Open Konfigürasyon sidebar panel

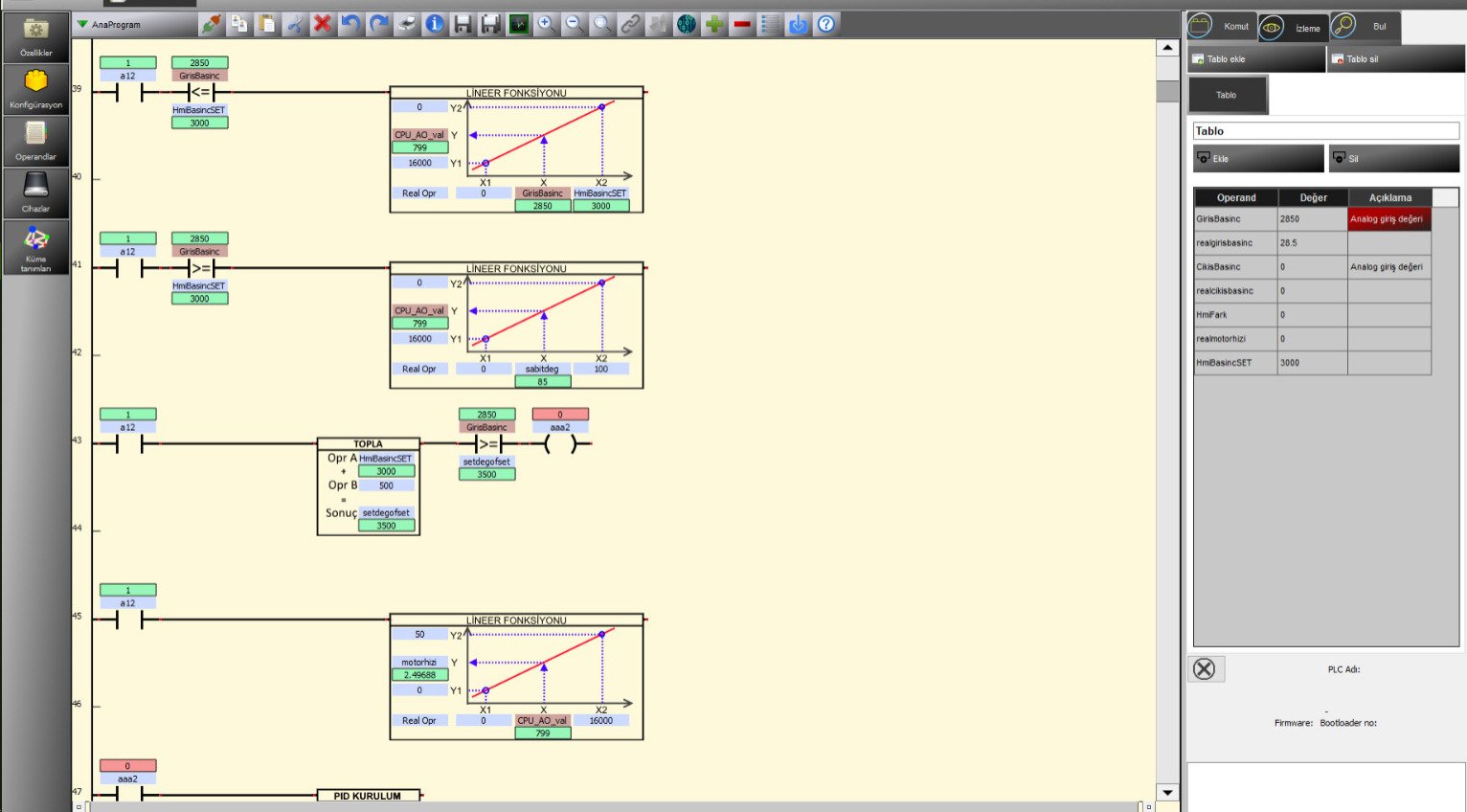(x=36, y=89)
